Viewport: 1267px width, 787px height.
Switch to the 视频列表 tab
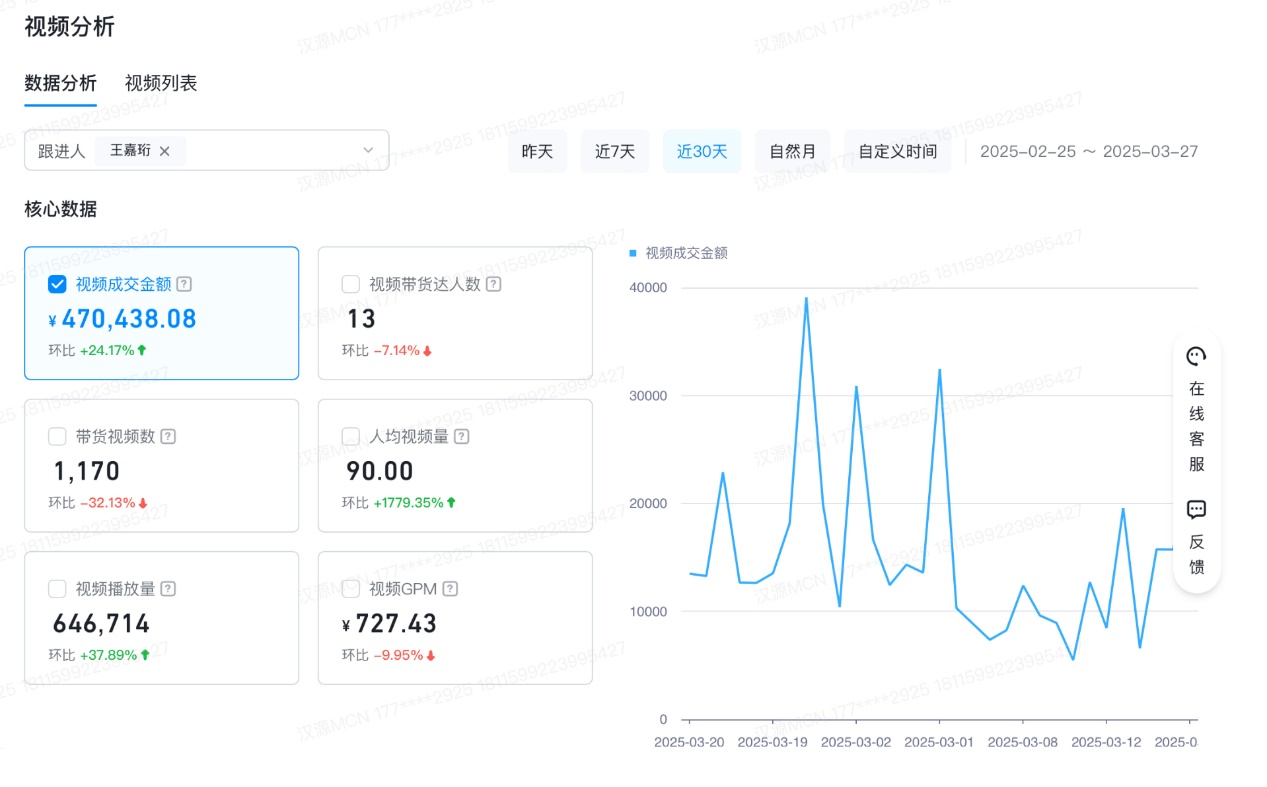pos(161,83)
